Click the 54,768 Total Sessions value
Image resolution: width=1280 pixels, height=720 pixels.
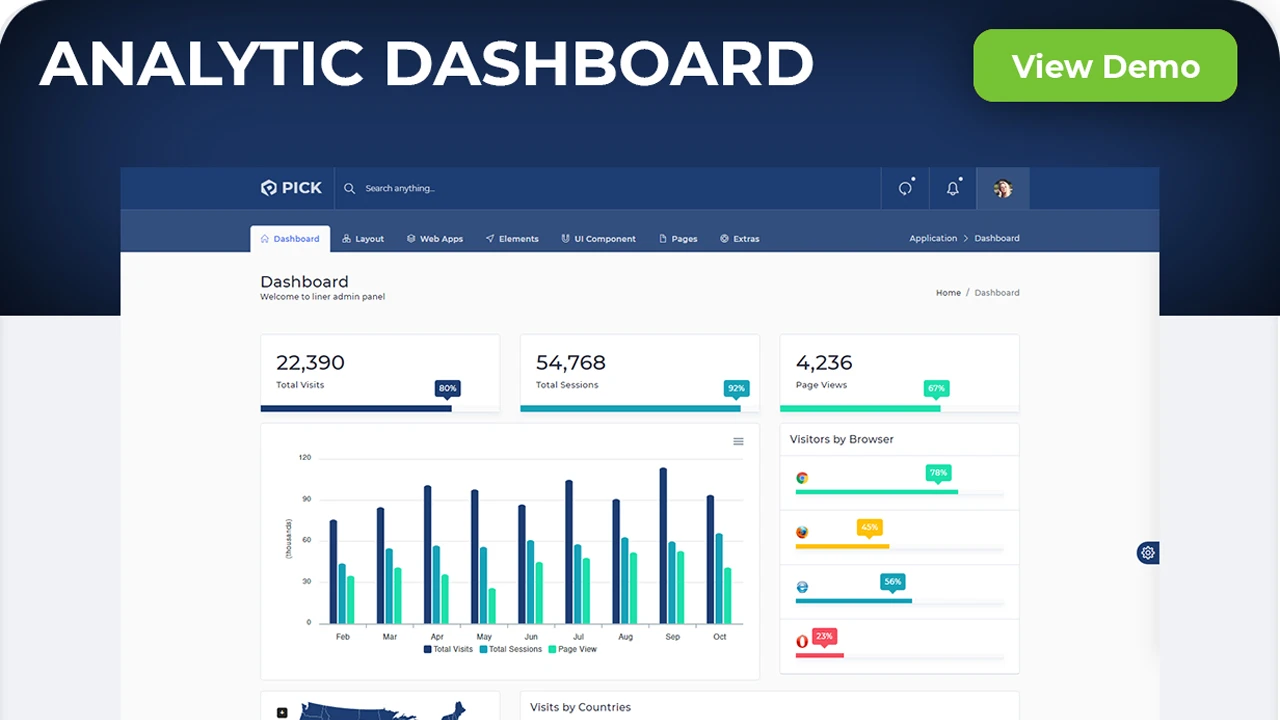(571, 362)
